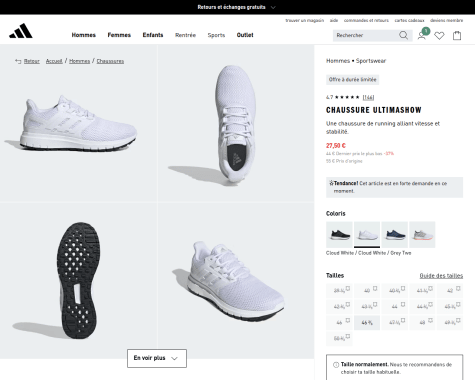Click the Retour breadcrumb link

(x=32, y=61)
